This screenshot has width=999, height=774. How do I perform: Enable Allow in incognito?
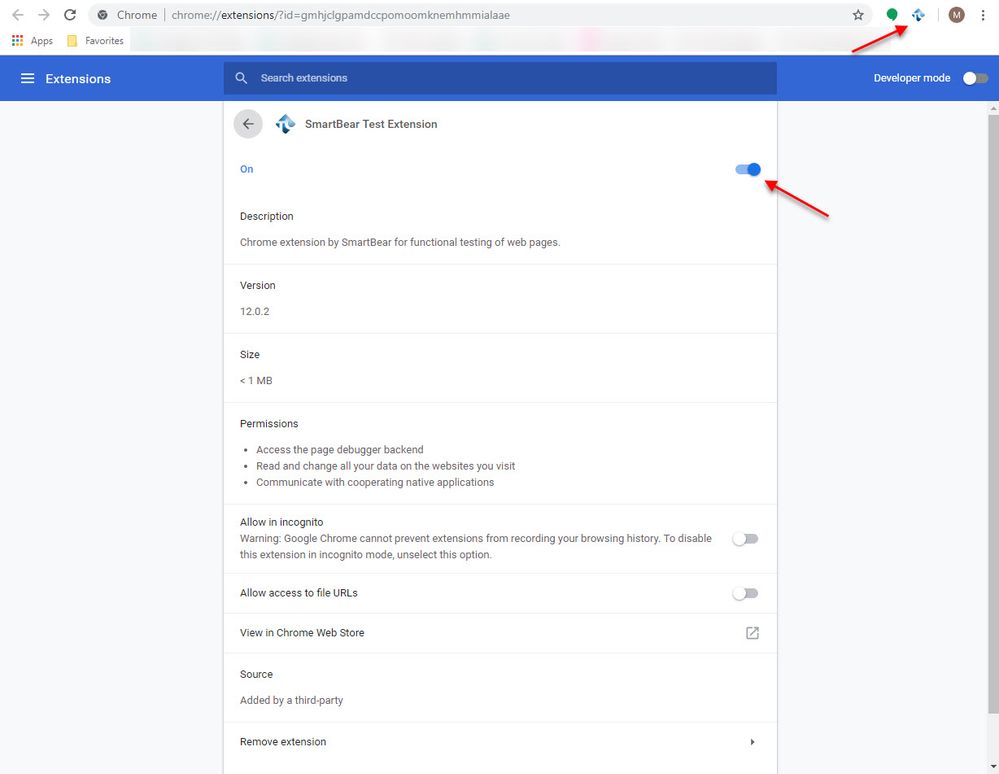(746, 539)
